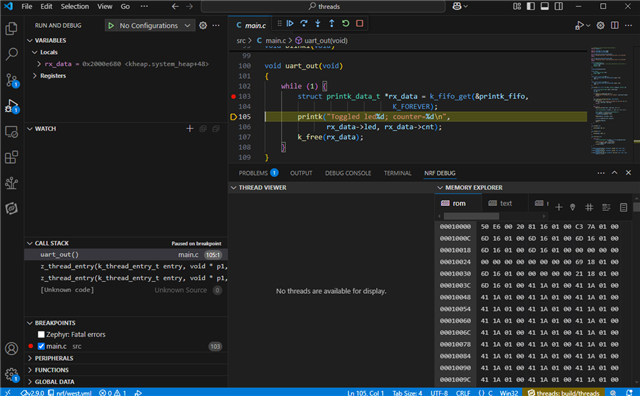This screenshot has height=396, width=640.
Task: Open the Explorer view in activity bar
Action: 11,28
